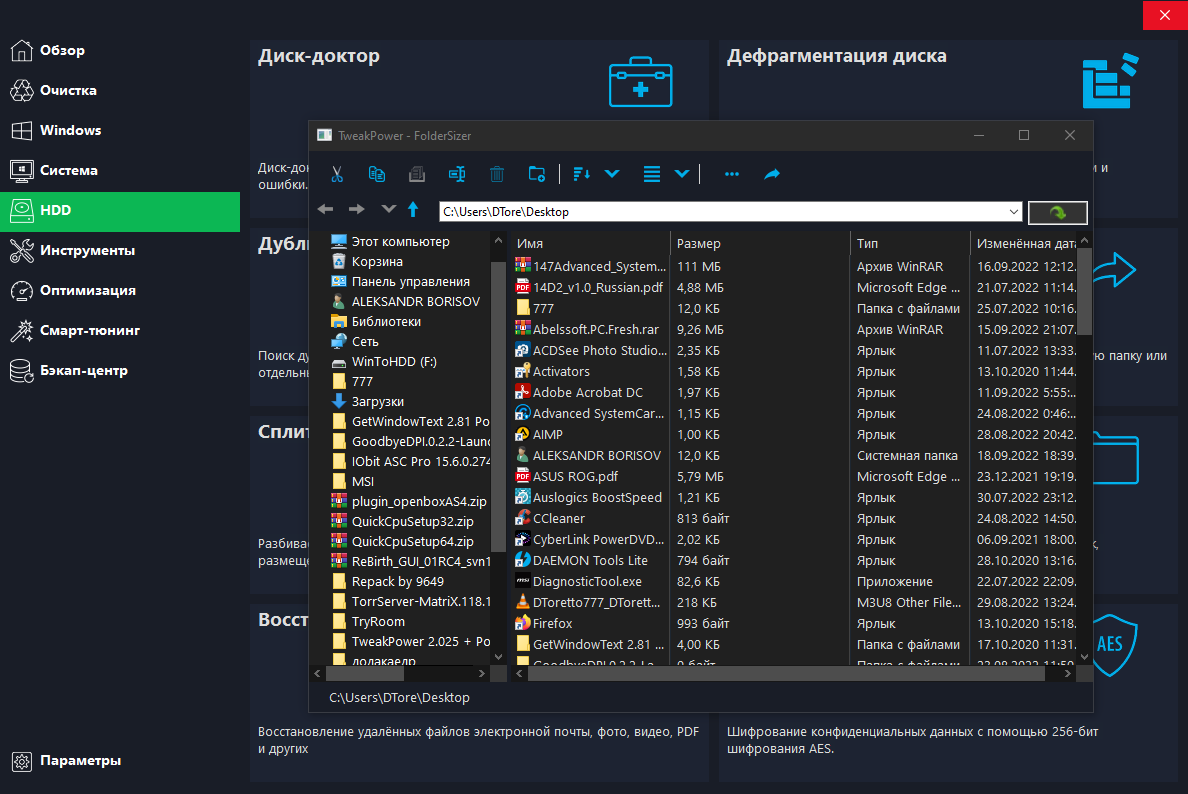Select Сеть in folder tree
This screenshot has width=1188, height=794.
pos(365,342)
